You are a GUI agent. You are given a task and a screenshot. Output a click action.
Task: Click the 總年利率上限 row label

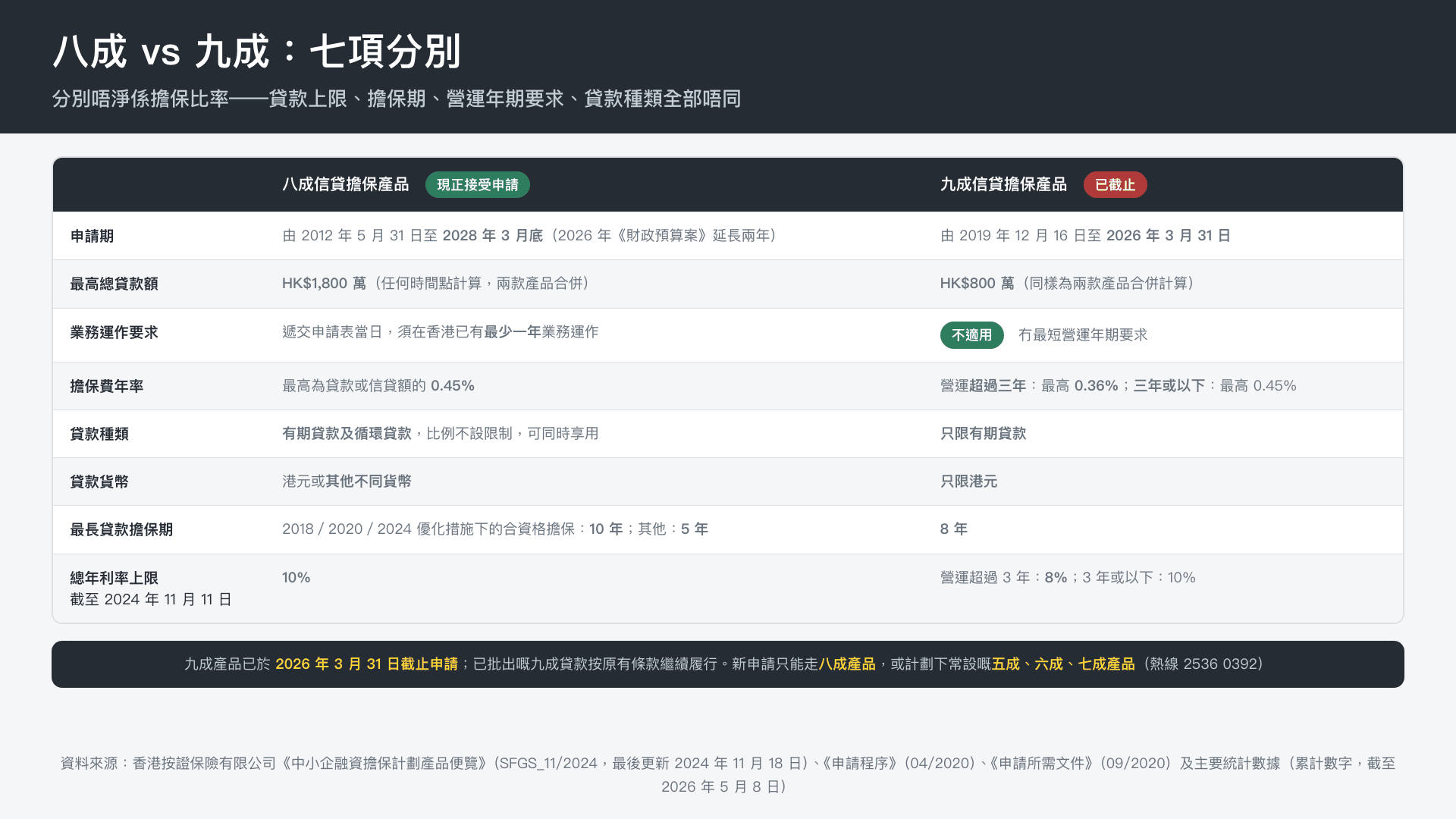click(x=114, y=578)
